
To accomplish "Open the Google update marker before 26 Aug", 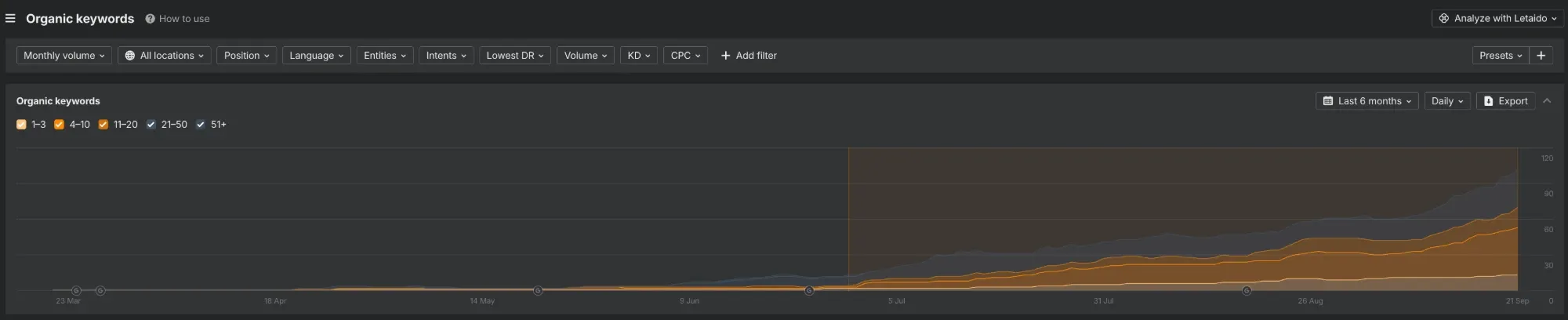I will coord(1247,291).
